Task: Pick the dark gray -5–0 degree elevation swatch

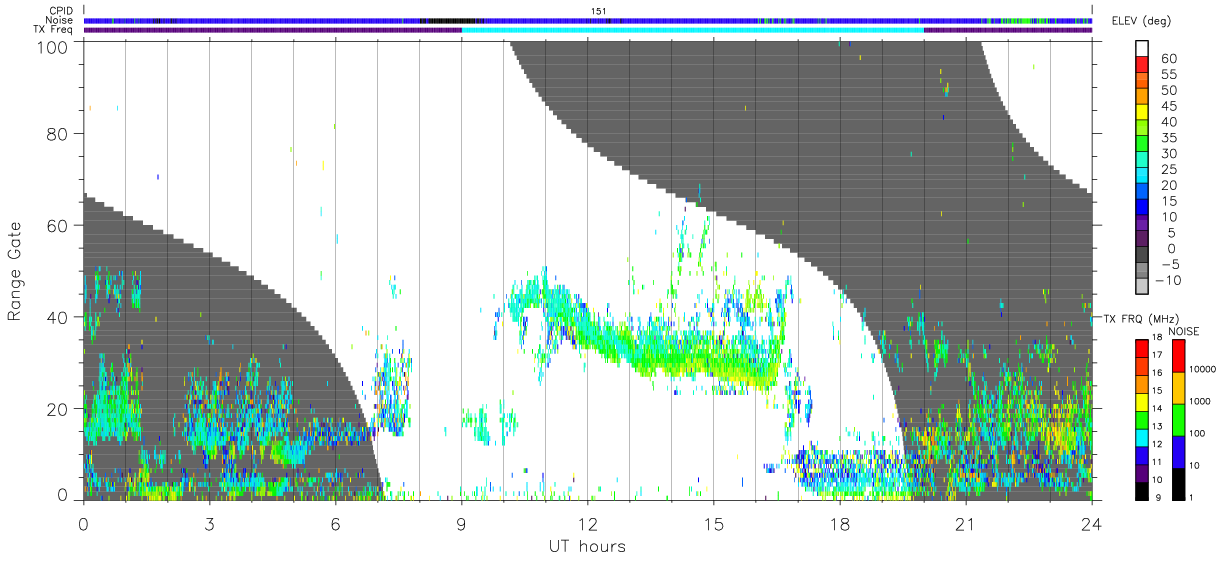Action: pos(1143,256)
